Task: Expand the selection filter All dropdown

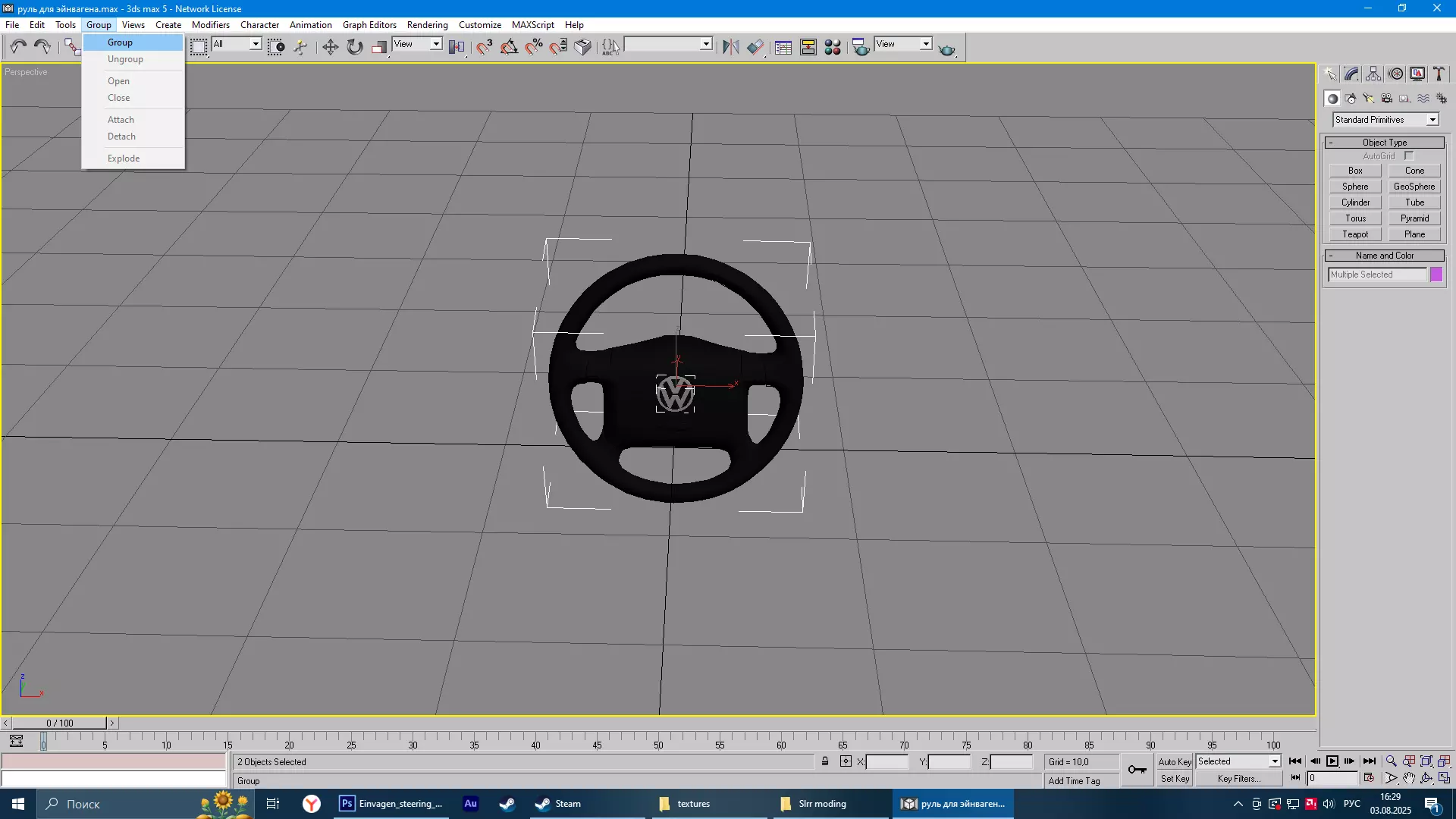Action: [256, 44]
